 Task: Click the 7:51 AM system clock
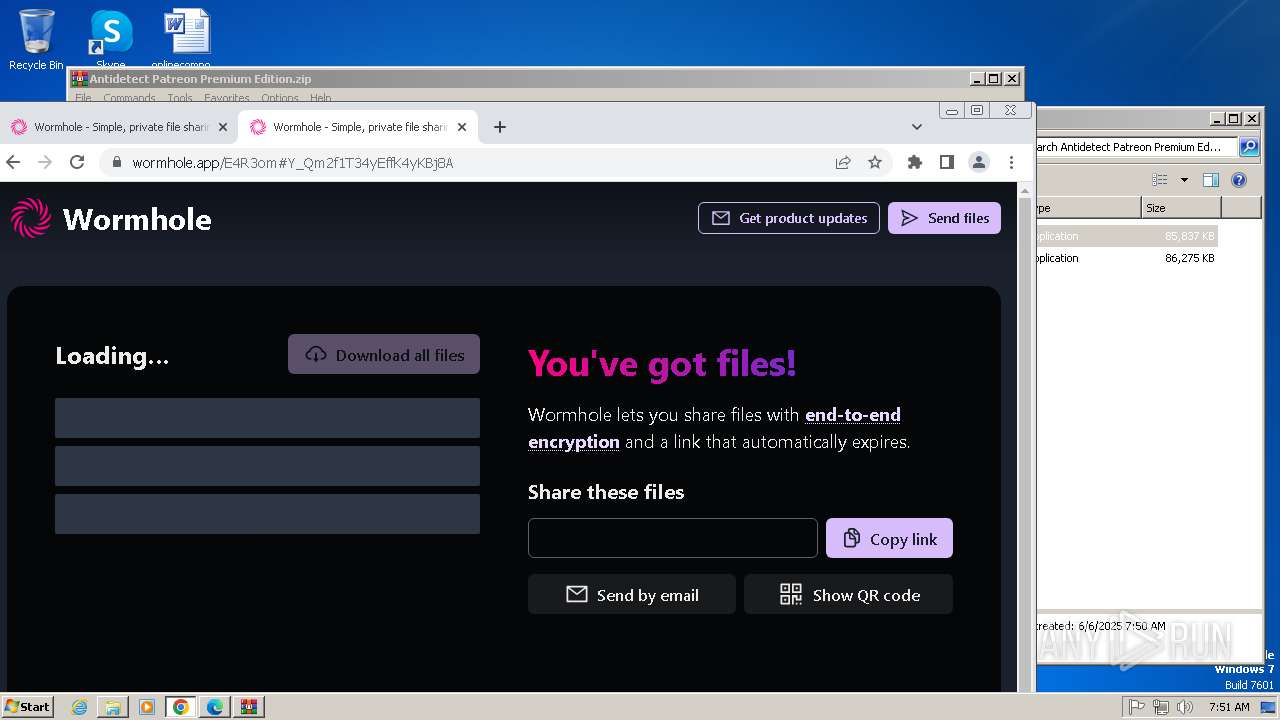(1229, 707)
